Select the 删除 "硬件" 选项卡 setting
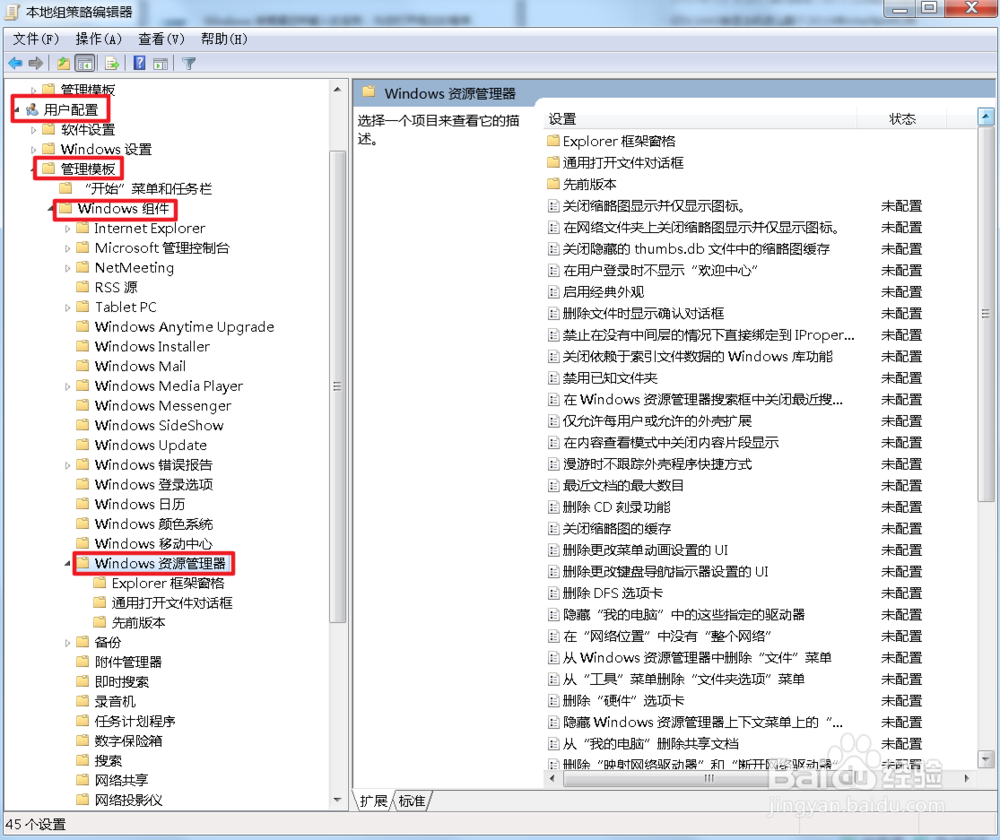Screen dimensions: 1000x840 (x=623, y=701)
